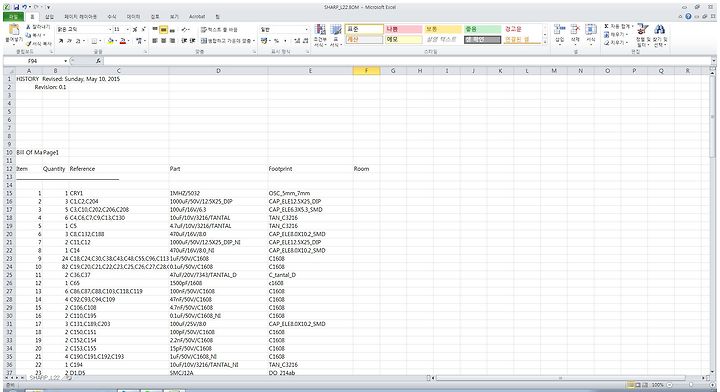Click the Increase Indent icon
Image resolution: width=720 pixels, height=392 pixels.
click(192, 41)
